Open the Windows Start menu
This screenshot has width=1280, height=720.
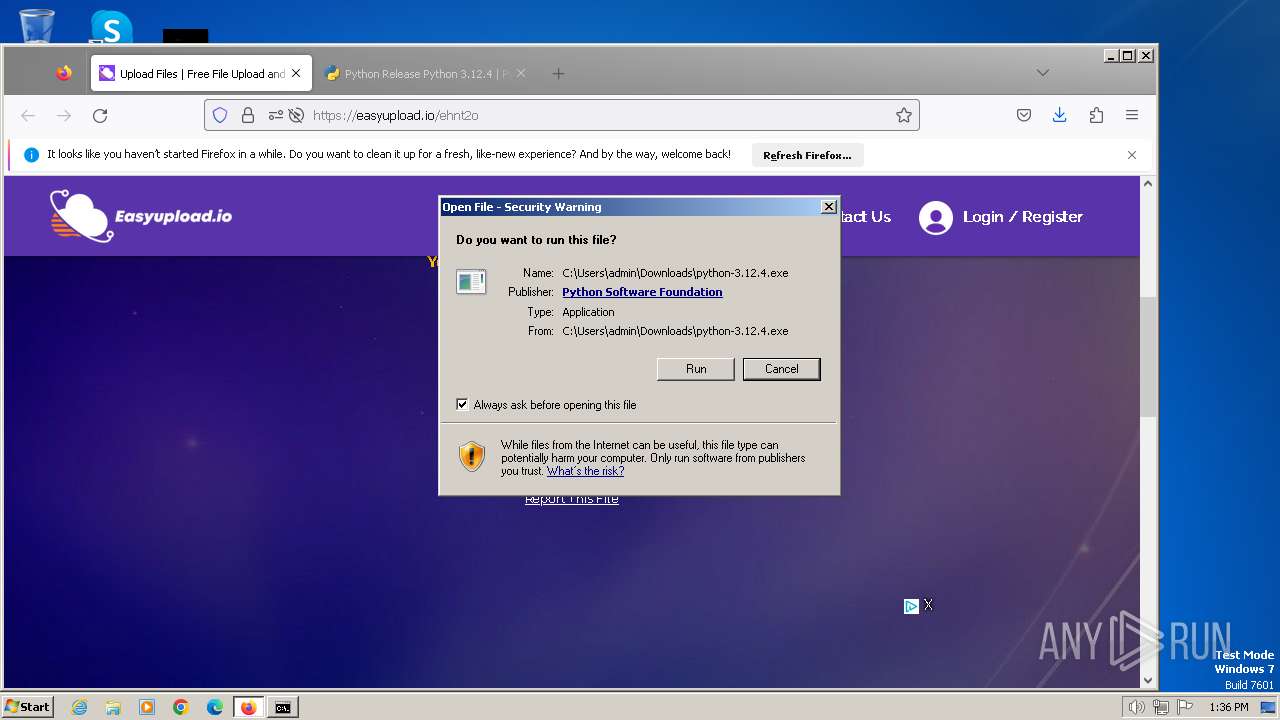click(28, 707)
